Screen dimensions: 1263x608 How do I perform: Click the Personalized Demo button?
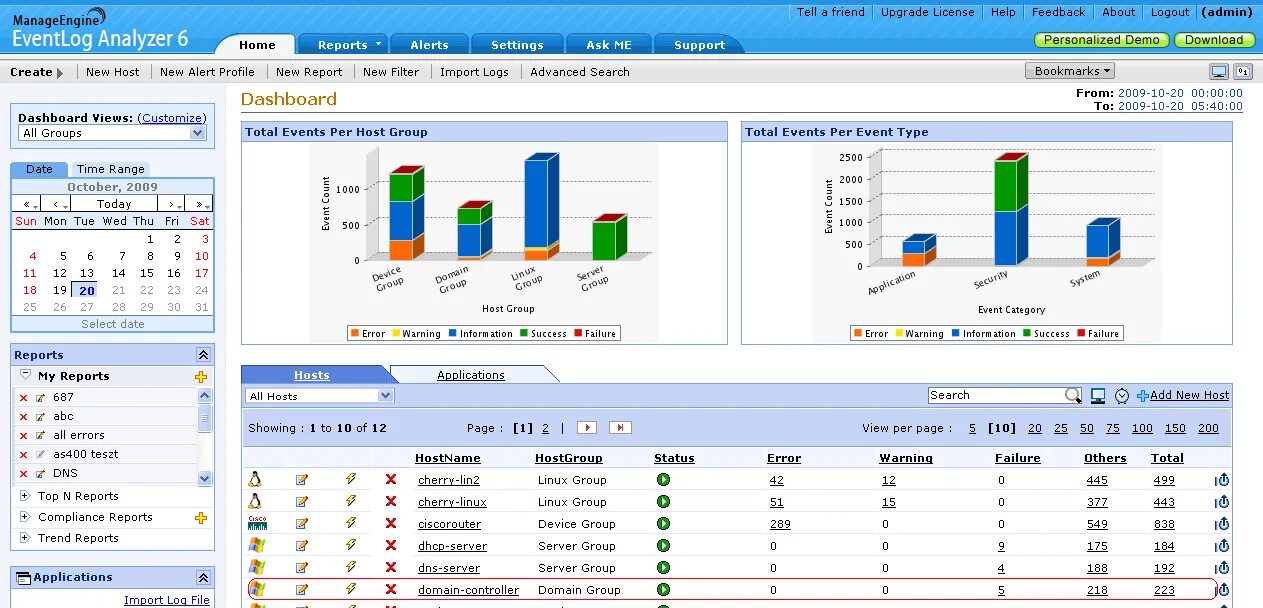click(x=1101, y=40)
